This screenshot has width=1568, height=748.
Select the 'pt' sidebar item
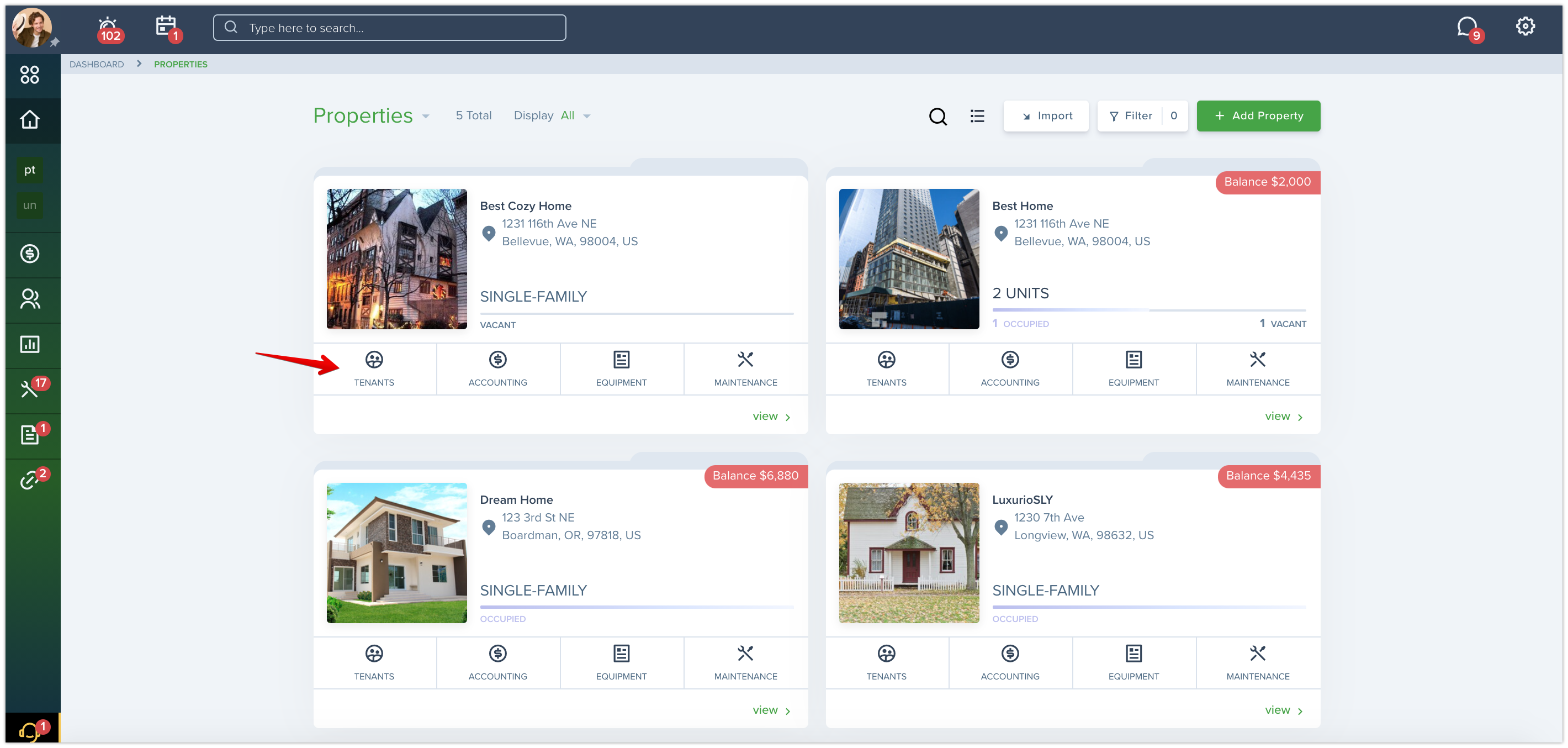pyautogui.click(x=30, y=170)
